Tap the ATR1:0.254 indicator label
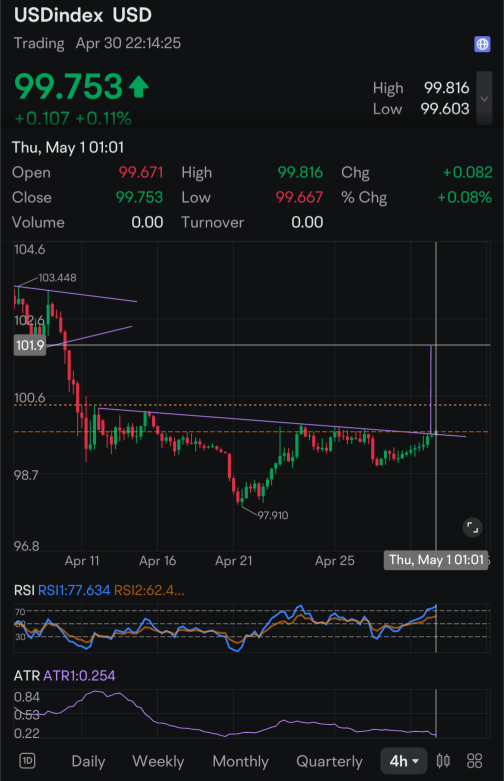 tap(79, 676)
